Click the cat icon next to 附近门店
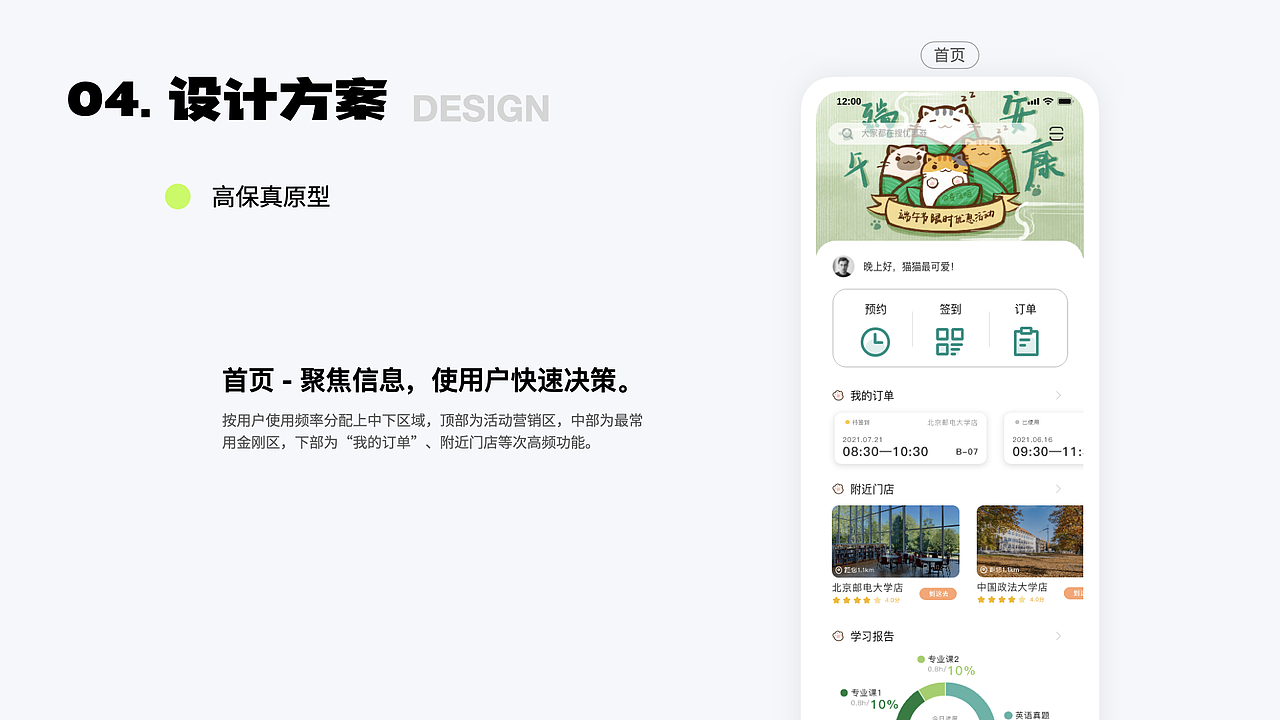1280x720 pixels. coord(838,489)
